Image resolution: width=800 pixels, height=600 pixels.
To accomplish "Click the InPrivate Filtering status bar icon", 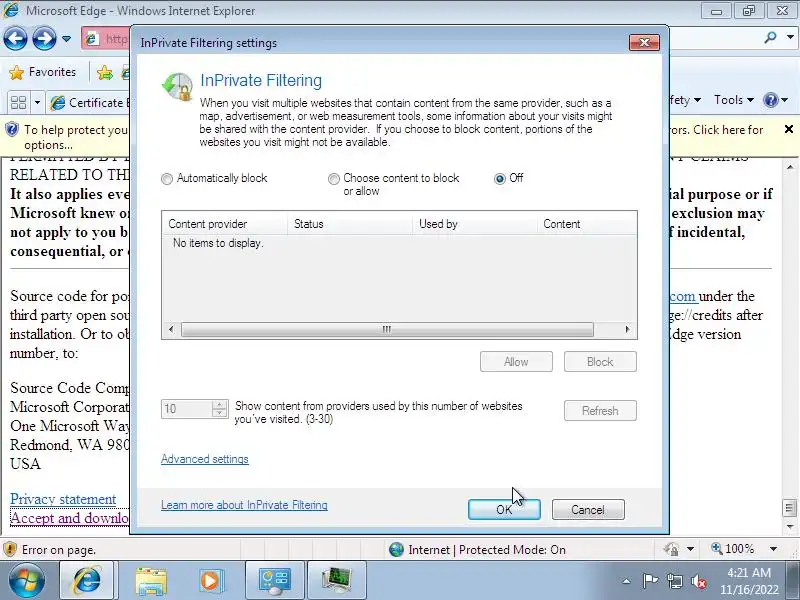I will pos(671,549).
